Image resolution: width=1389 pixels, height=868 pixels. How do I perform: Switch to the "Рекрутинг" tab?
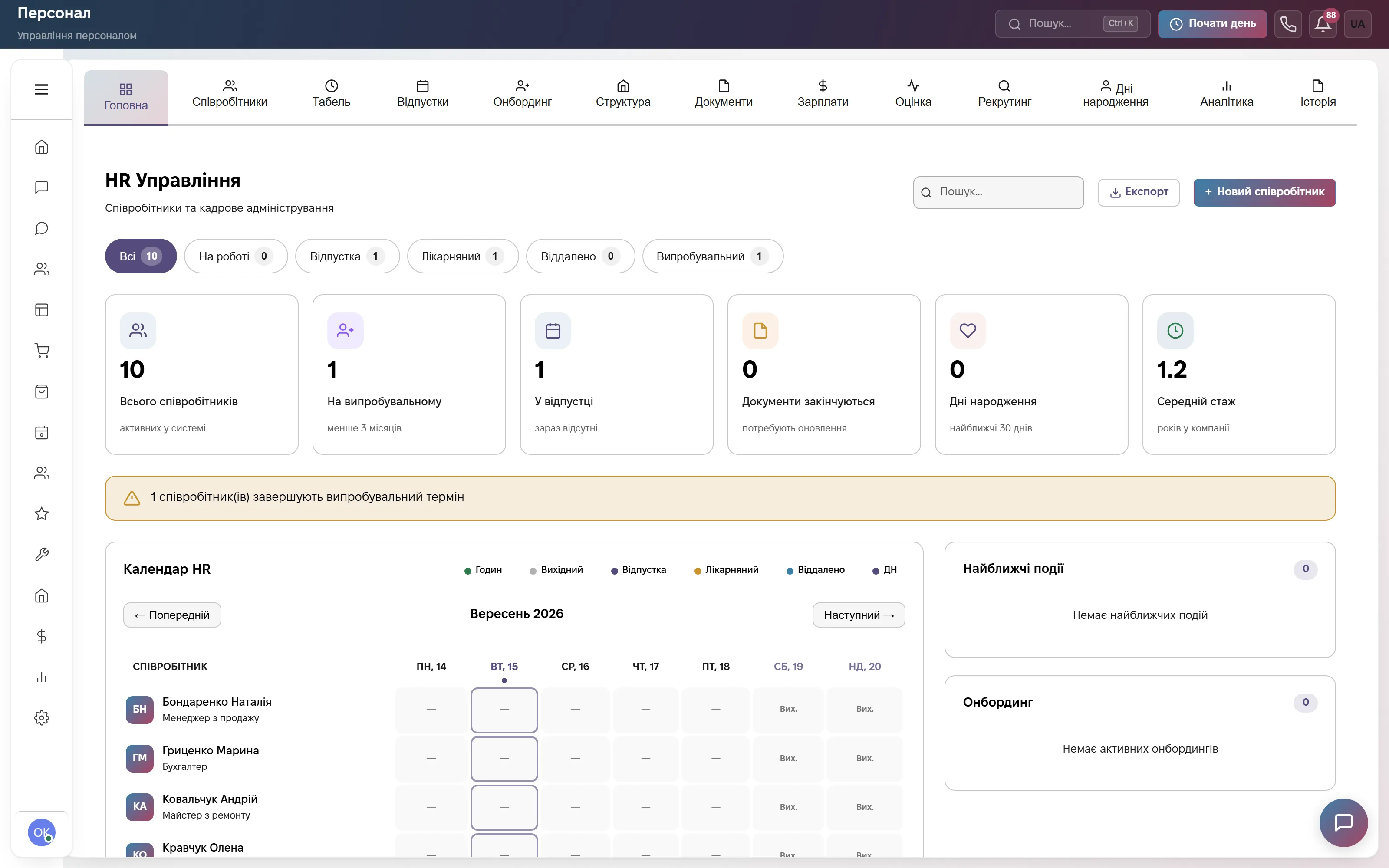point(1004,94)
